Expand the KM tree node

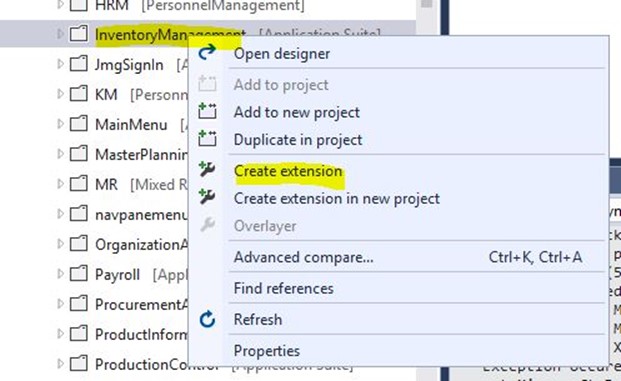[60, 94]
